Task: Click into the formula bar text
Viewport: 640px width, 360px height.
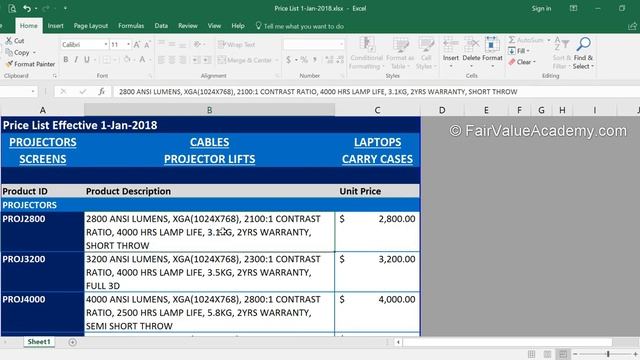Action: [318, 92]
